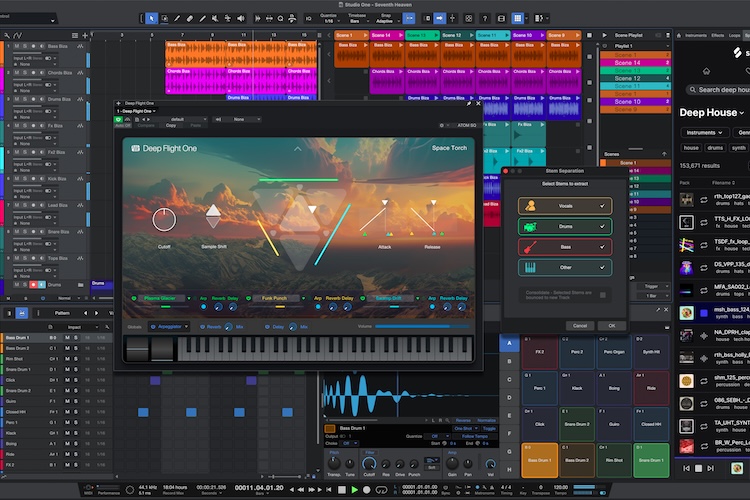Open the Instruments tab in the browser
This screenshot has height=500, width=750.
[695, 35]
